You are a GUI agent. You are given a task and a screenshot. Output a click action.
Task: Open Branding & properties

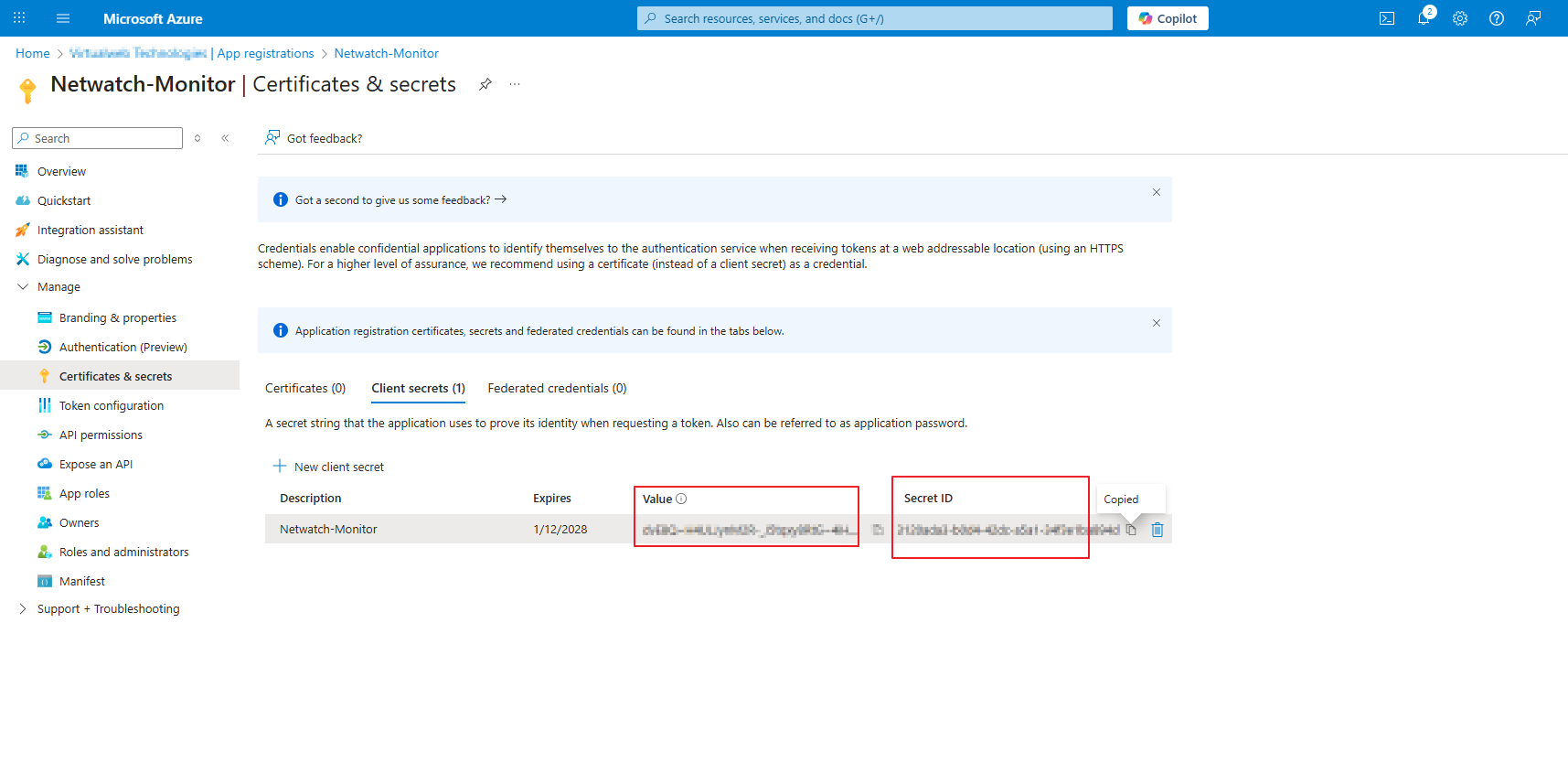point(118,317)
